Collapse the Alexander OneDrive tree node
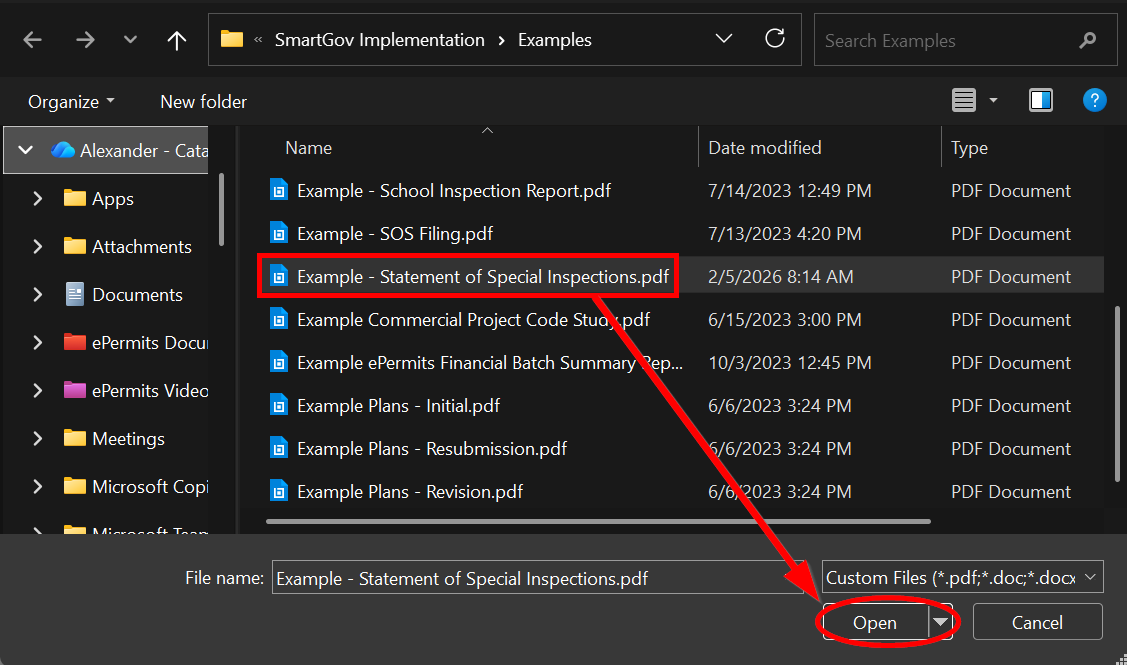 [x=27, y=150]
